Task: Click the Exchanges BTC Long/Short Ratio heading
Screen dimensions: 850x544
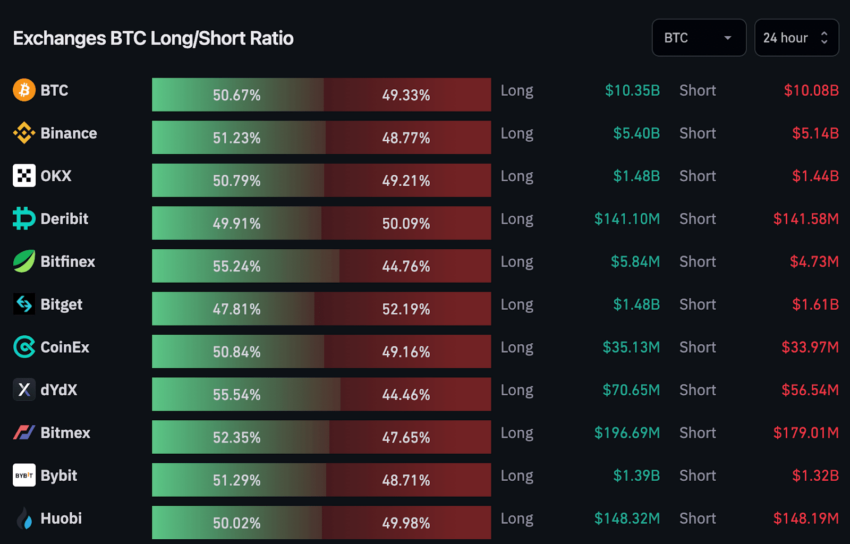Action: [153, 38]
